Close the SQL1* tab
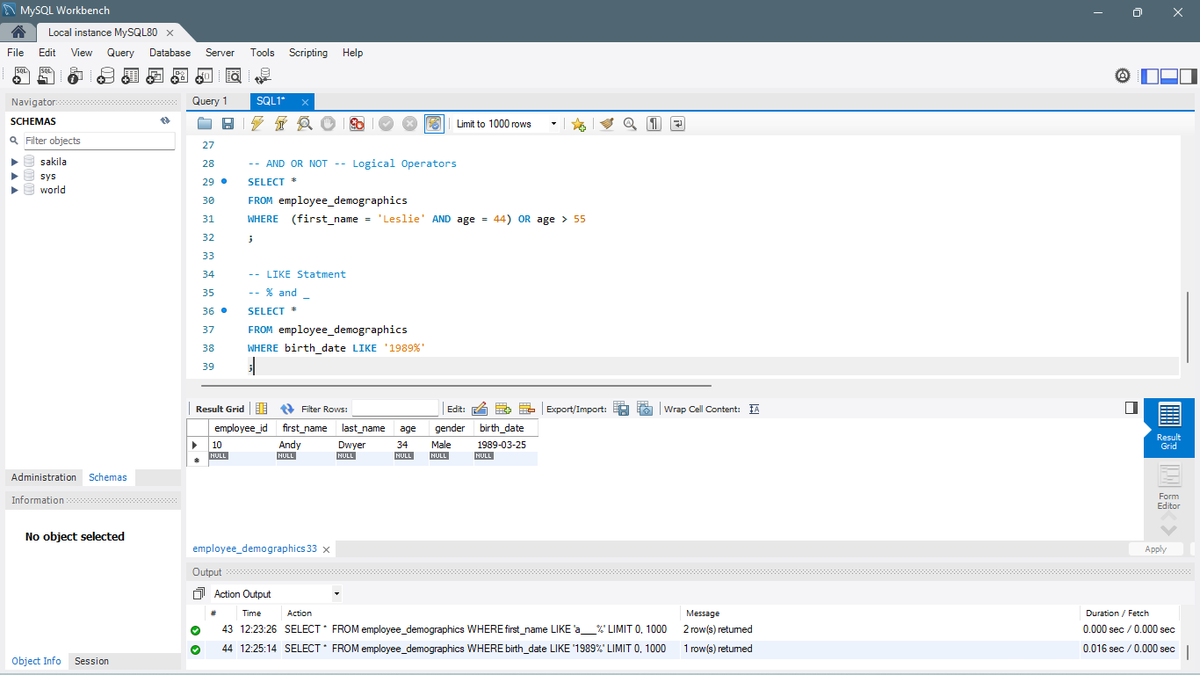 pos(304,102)
